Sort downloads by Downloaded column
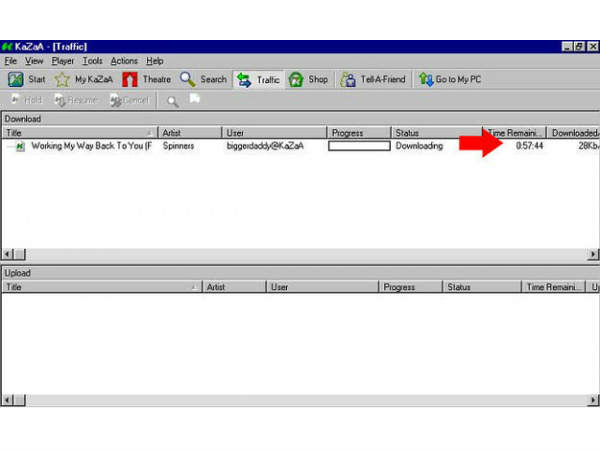This screenshot has height=450, width=600. [x=573, y=133]
